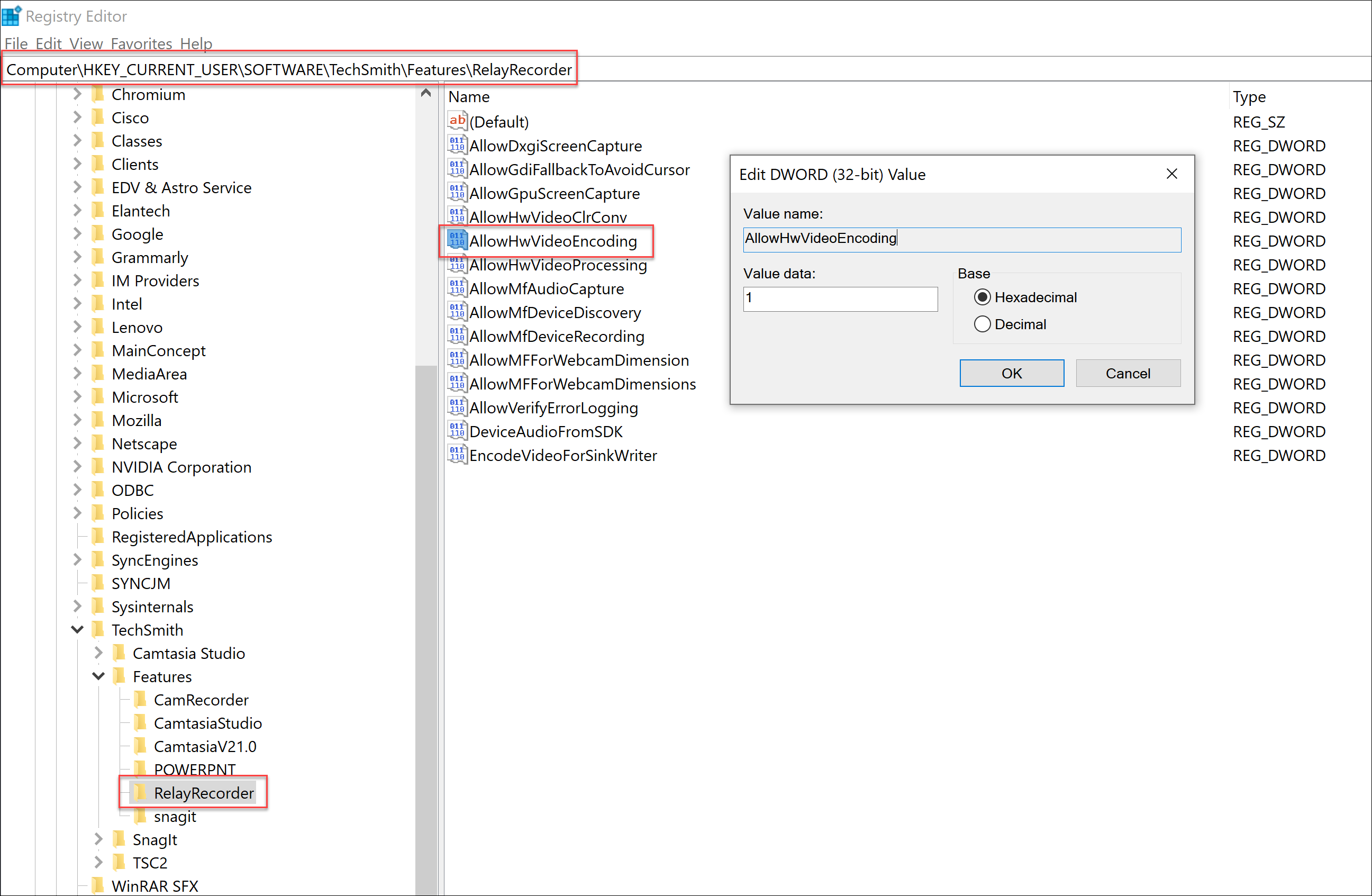
Task: Click the AllowVerifyErrorLogging DWORD icon
Action: pos(457,406)
